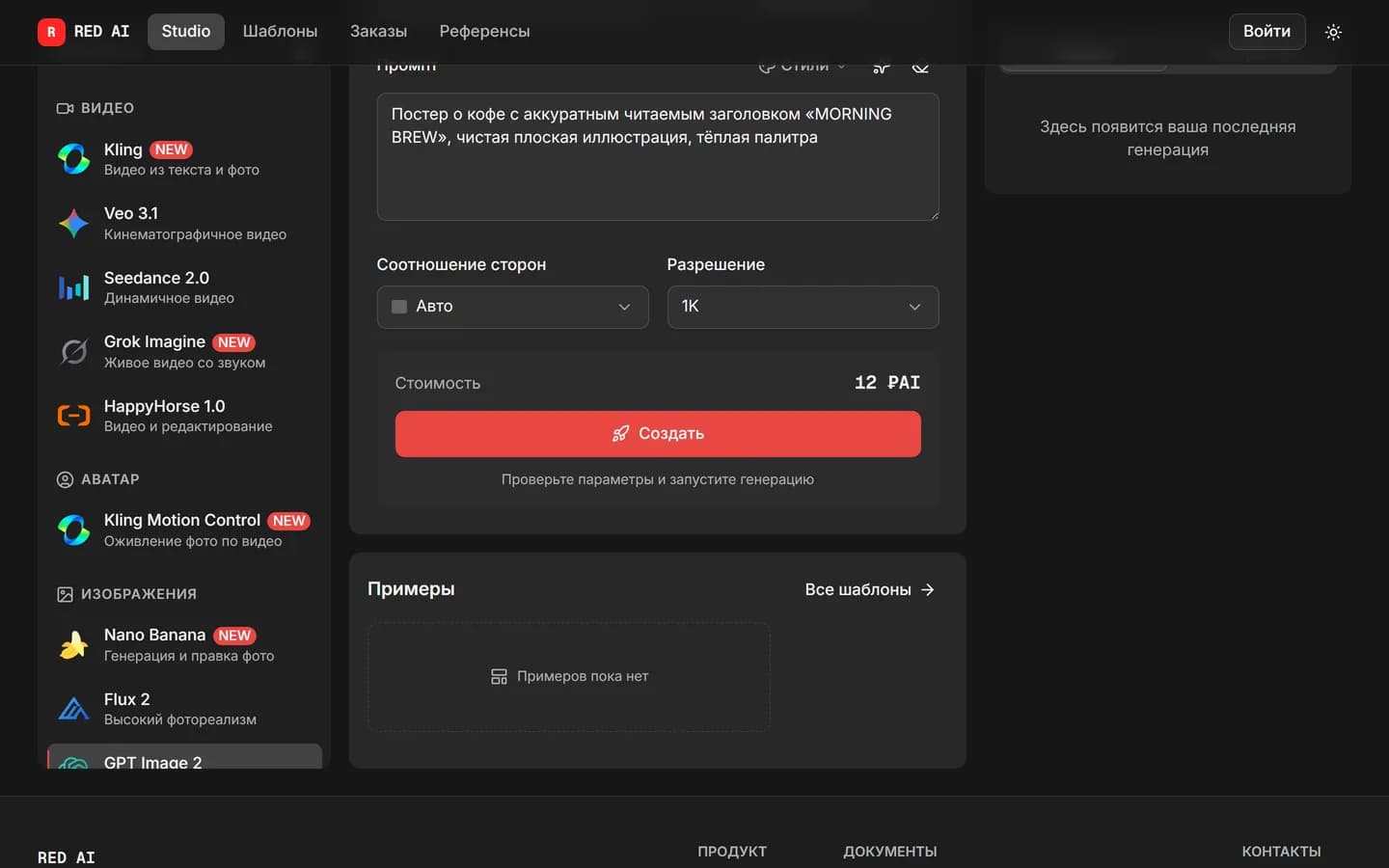Click the Авто aspect ratio square swatch
This screenshot has width=1389, height=868.
(398, 307)
